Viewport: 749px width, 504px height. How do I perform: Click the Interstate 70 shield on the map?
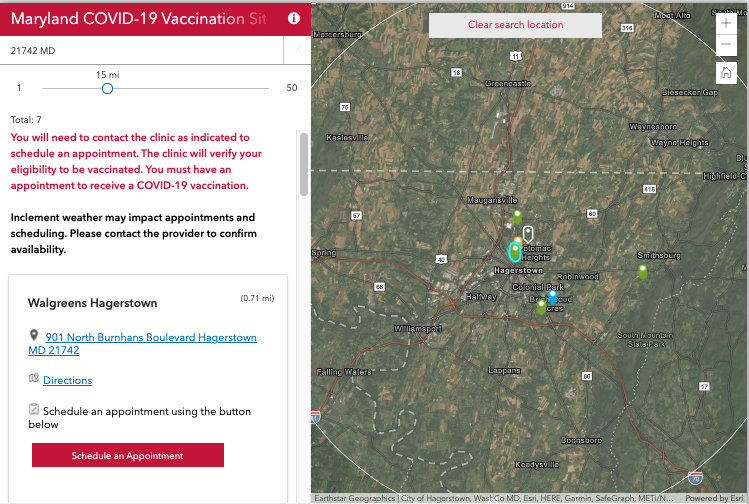pos(695,477)
